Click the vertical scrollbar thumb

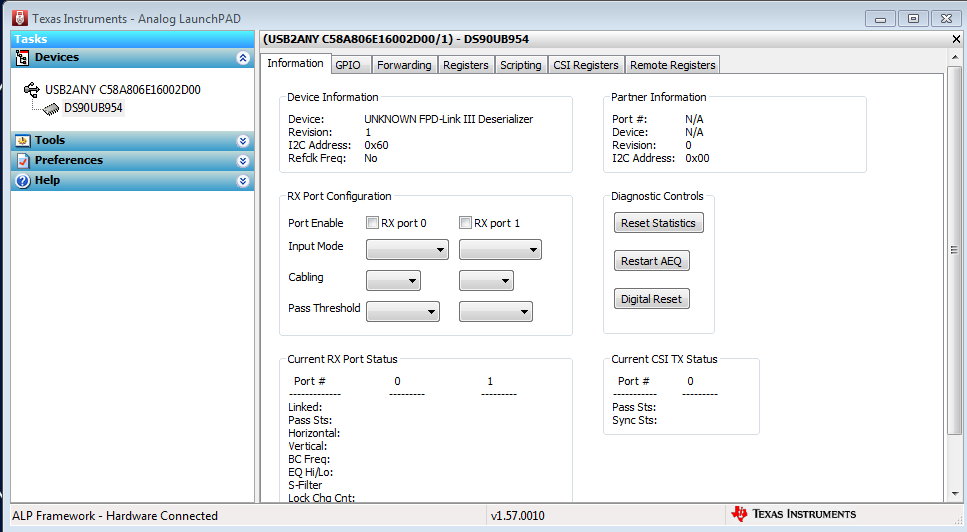click(954, 250)
